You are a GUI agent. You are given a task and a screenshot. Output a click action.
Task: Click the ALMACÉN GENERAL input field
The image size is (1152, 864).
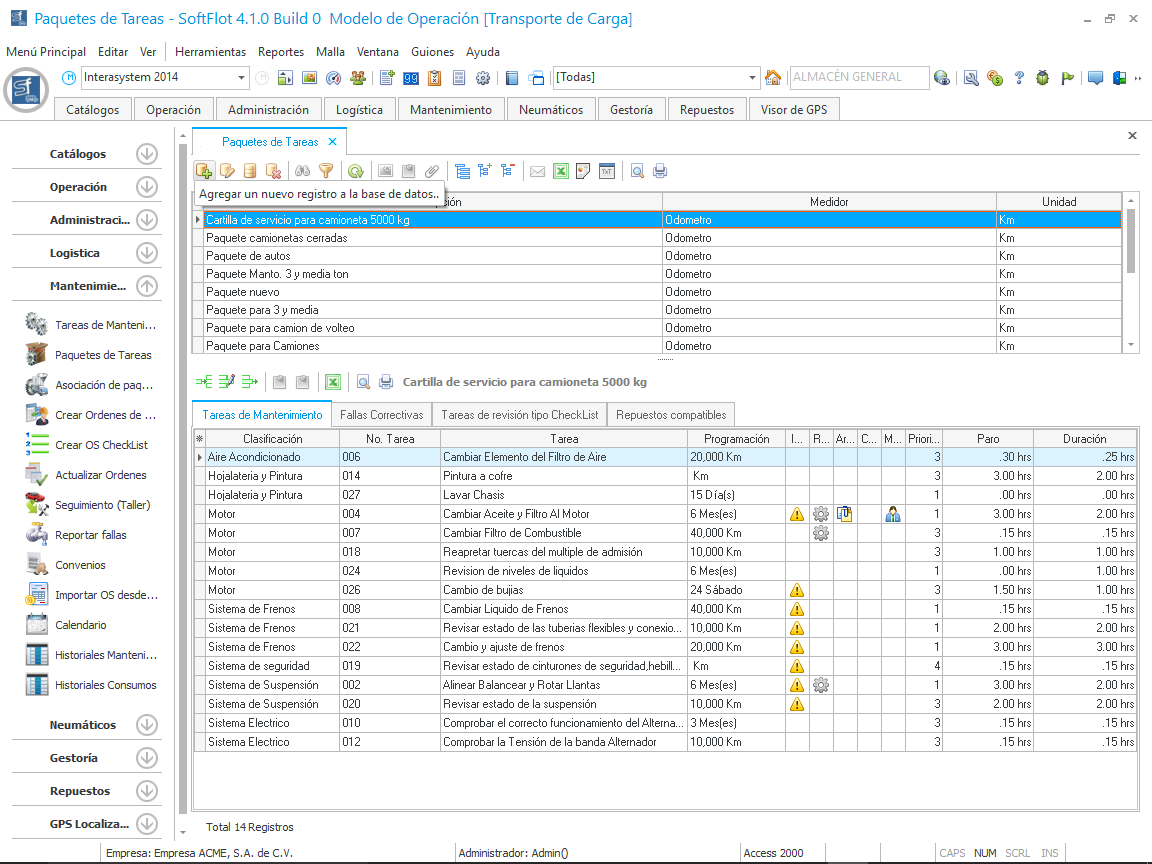click(x=856, y=78)
